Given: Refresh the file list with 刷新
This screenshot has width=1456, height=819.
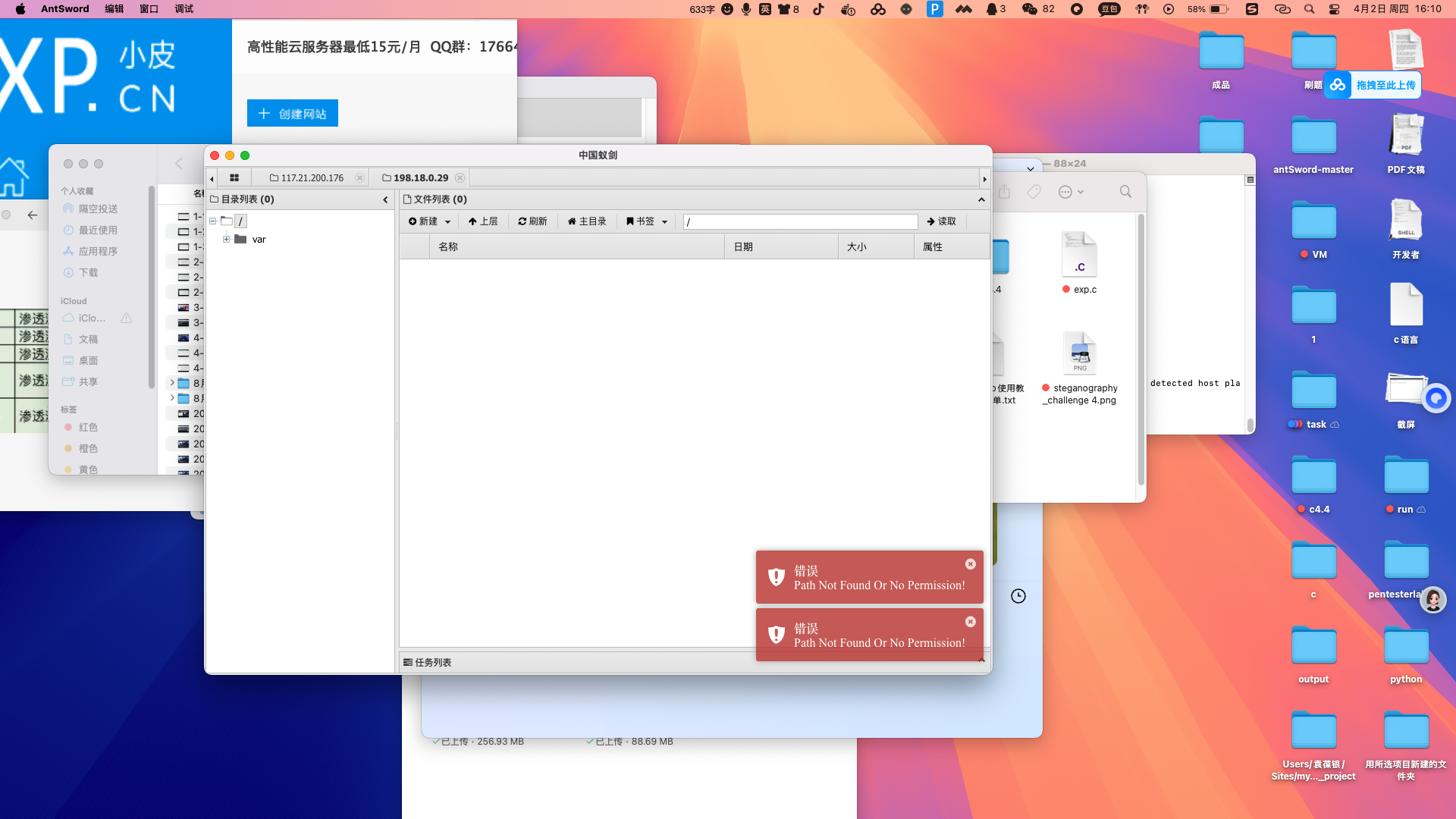Looking at the screenshot, I should (532, 221).
